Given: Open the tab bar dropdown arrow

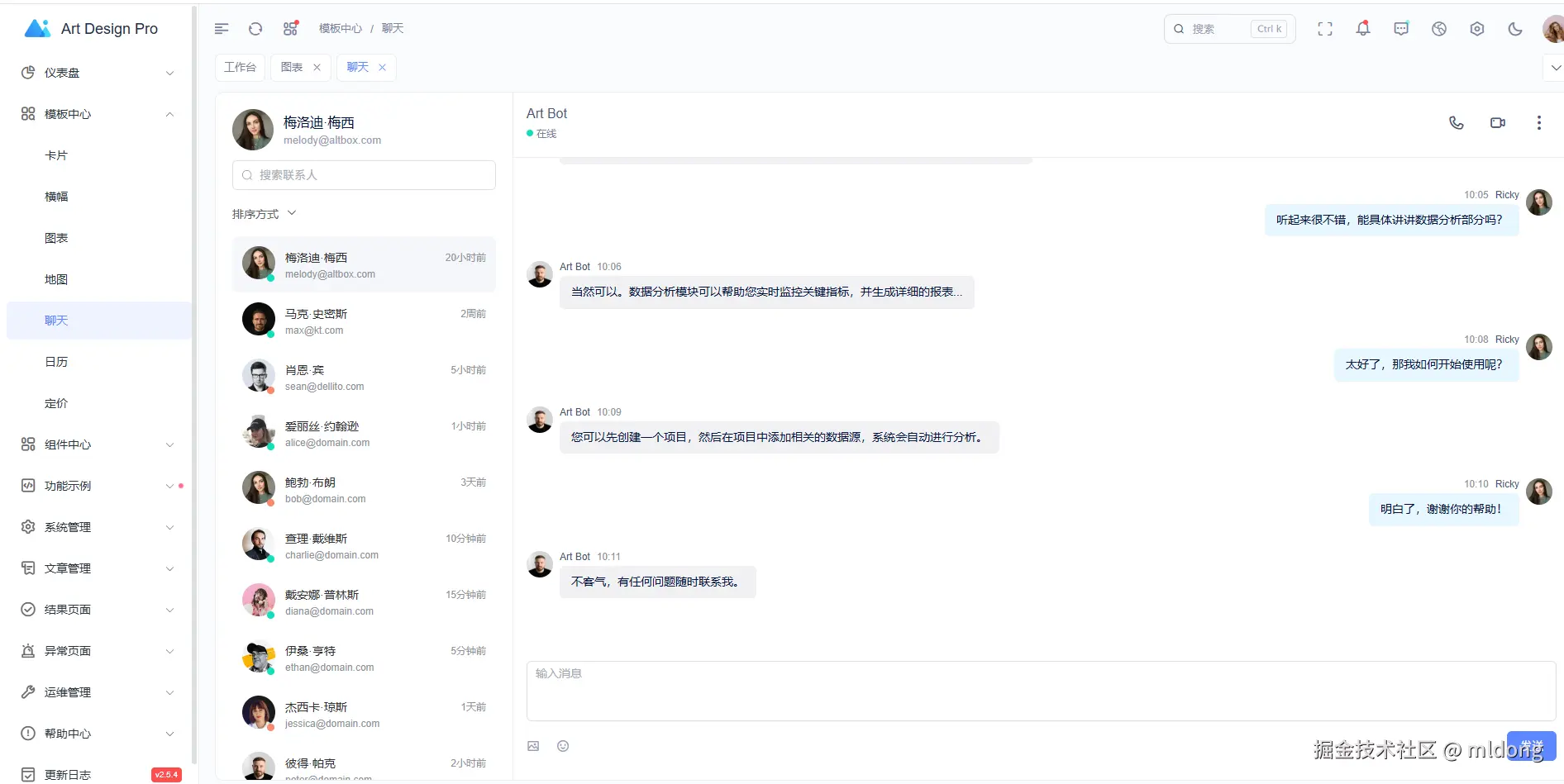Looking at the screenshot, I should click(x=1555, y=68).
